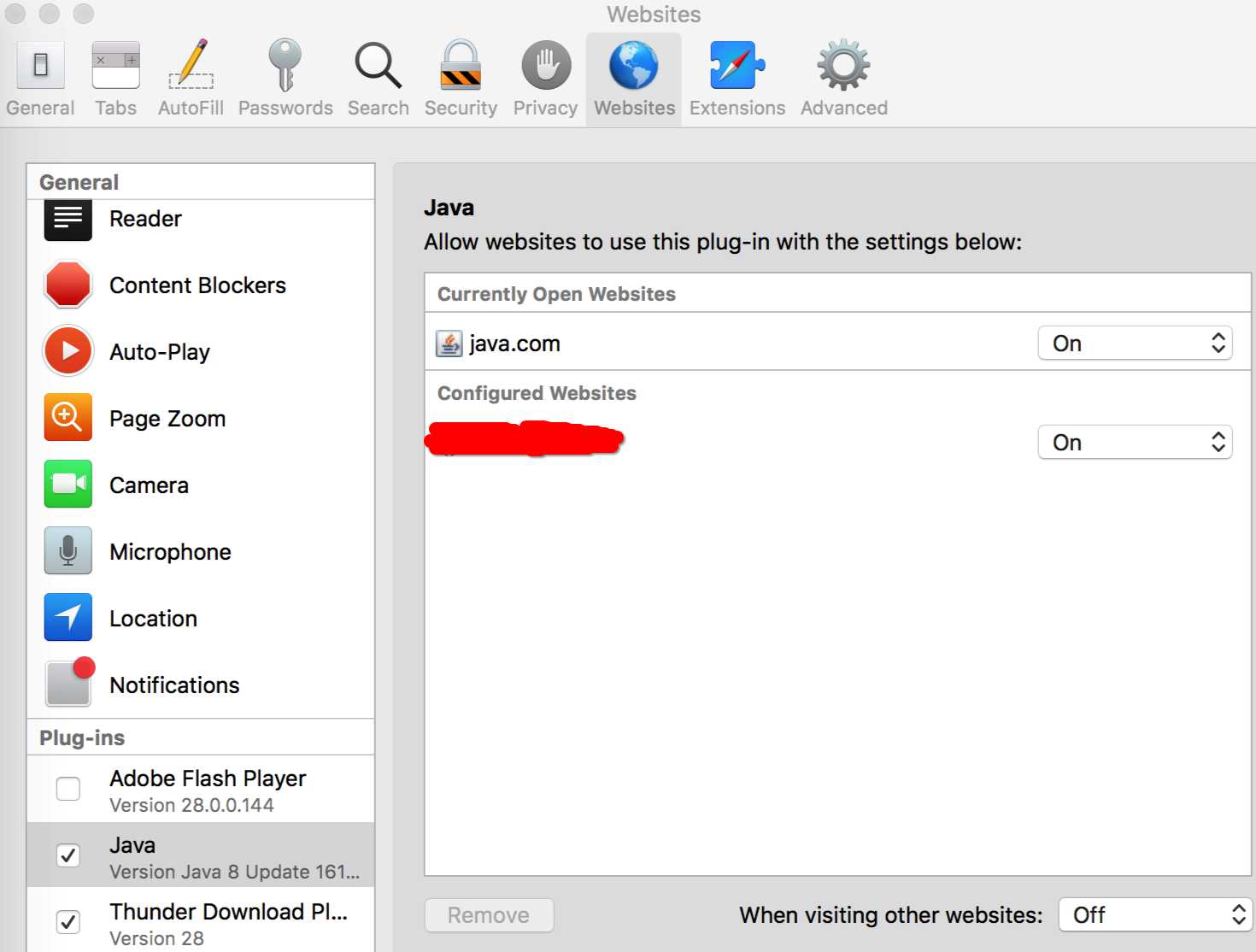Screen dimensions: 1256x952
Task: Open the configured website's On dropdown
Action: (x=1135, y=442)
